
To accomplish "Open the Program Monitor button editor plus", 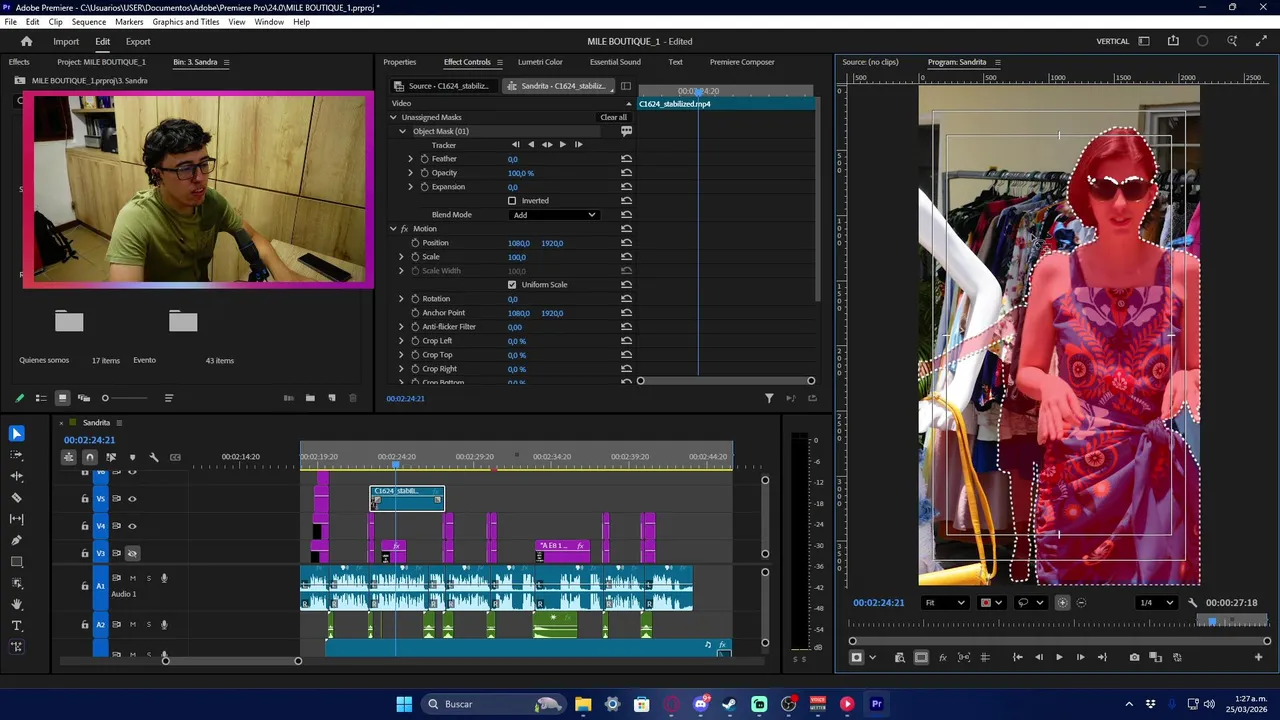I will pyautogui.click(x=1258, y=657).
